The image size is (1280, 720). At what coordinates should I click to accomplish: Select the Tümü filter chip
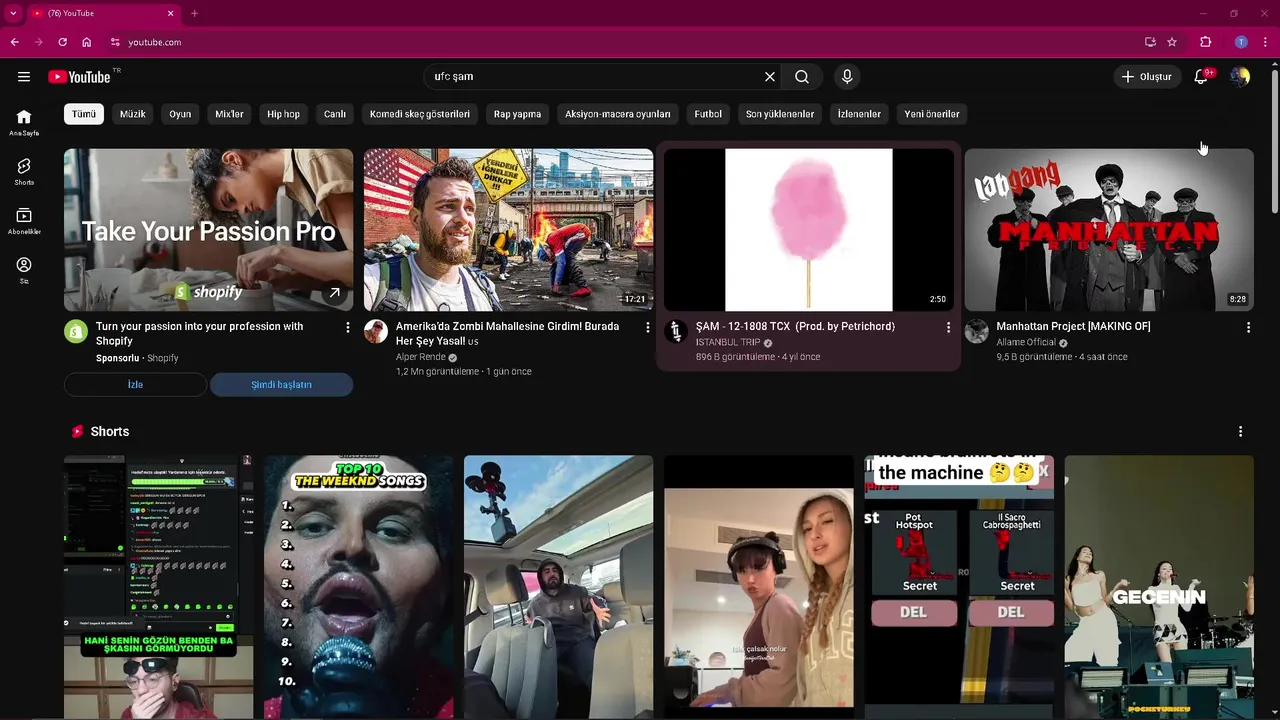[x=84, y=114]
